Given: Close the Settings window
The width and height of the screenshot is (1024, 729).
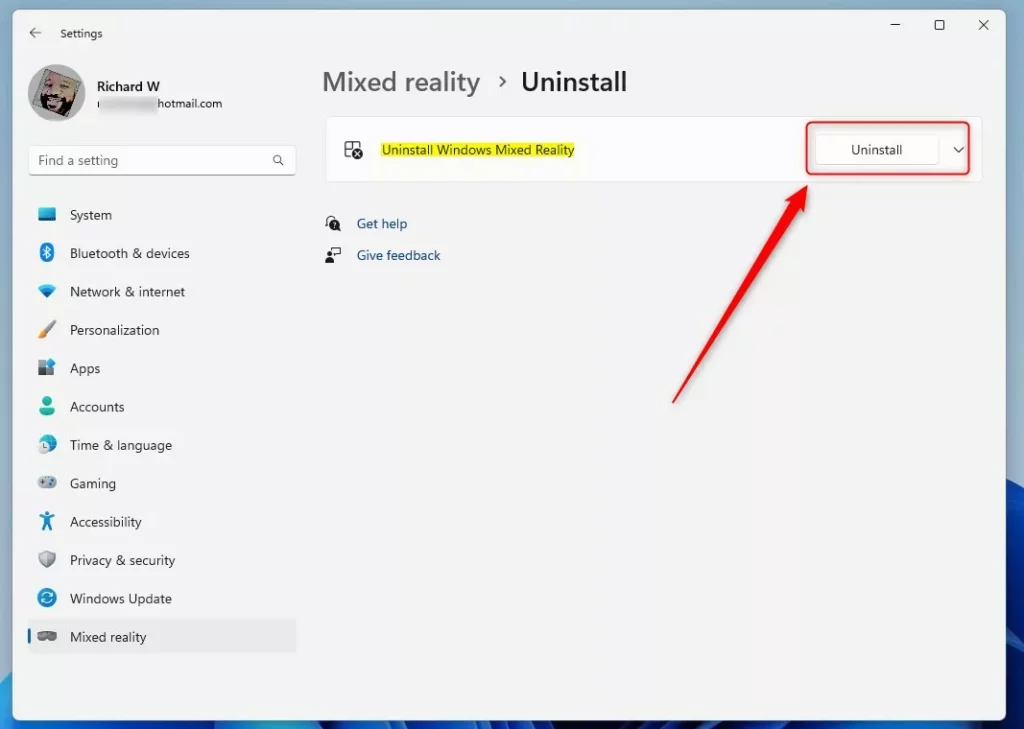Looking at the screenshot, I should (x=984, y=25).
